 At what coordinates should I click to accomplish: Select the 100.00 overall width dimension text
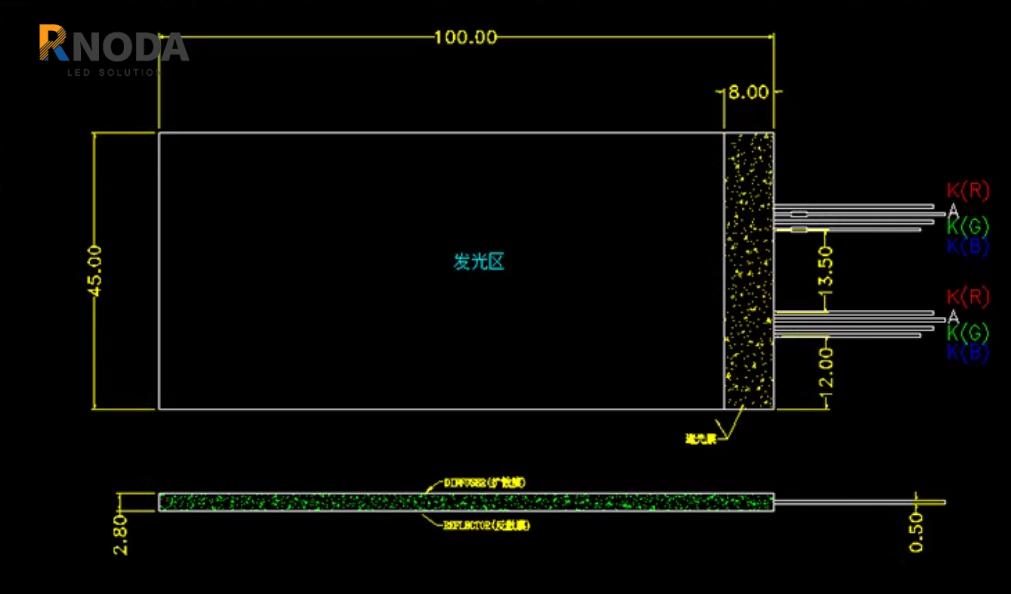point(465,37)
